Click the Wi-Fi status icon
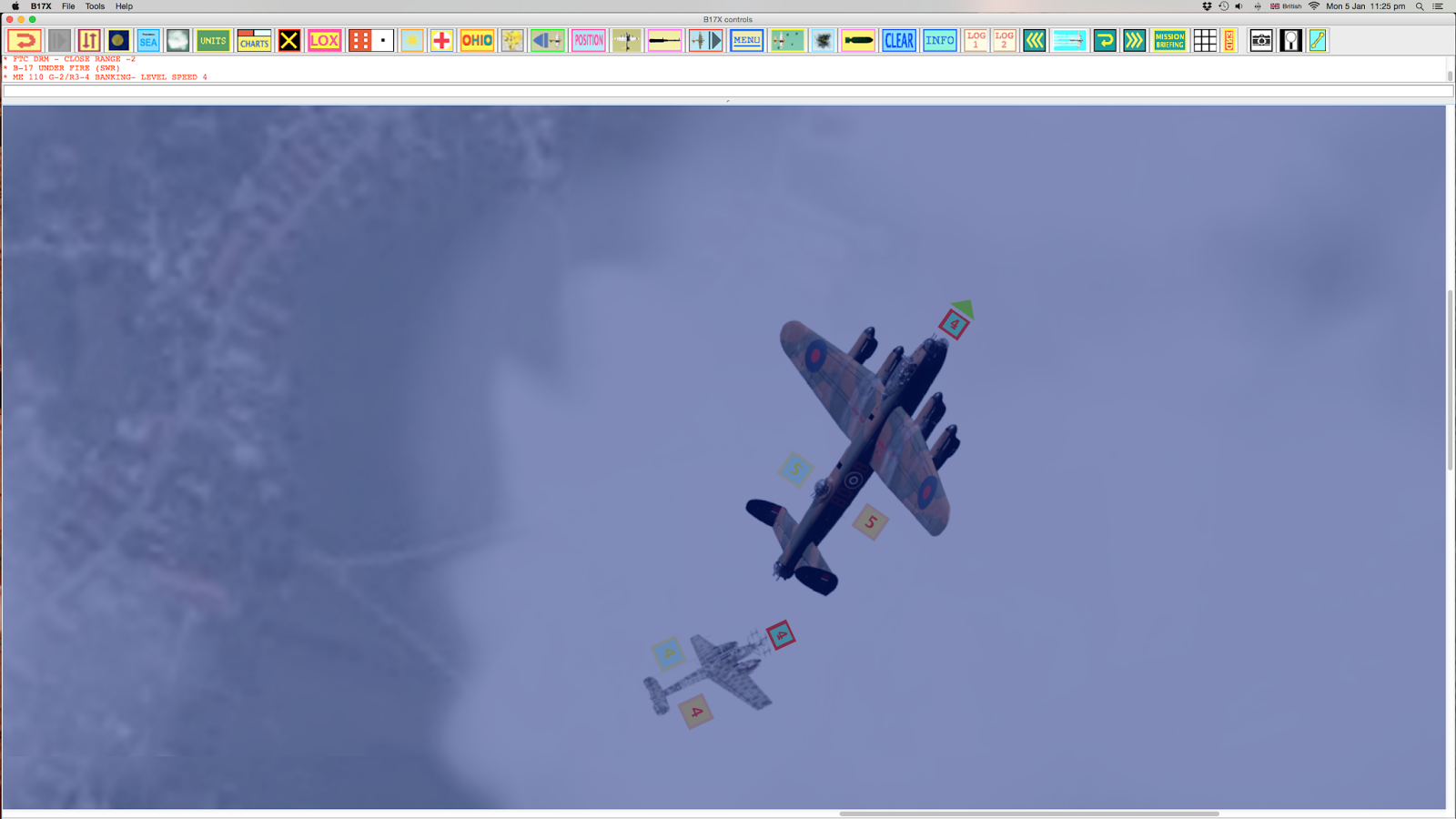The width and height of the screenshot is (1456, 819). [1314, 6]
